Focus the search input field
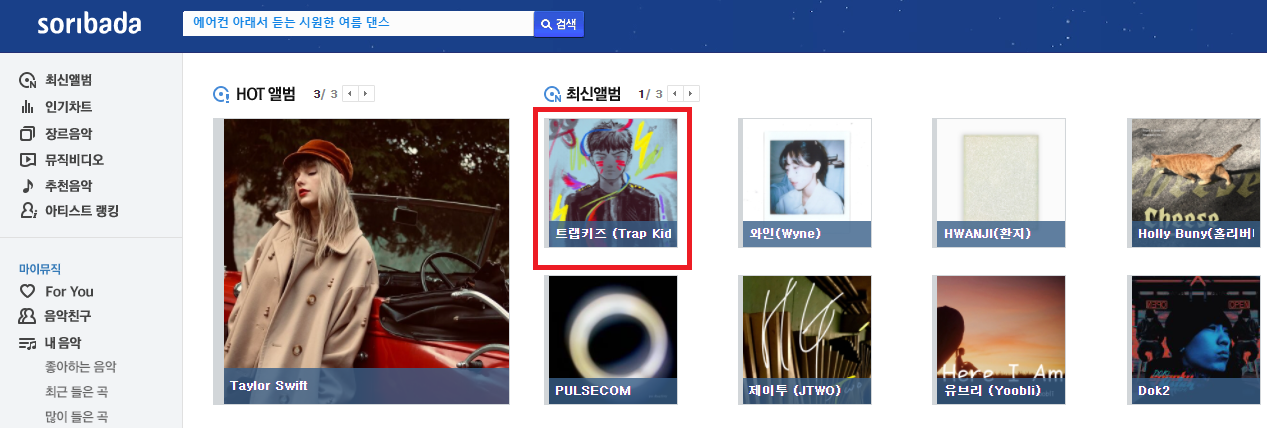The height and width of the screenshot is (428, 1267). click(x=358, y=24)
